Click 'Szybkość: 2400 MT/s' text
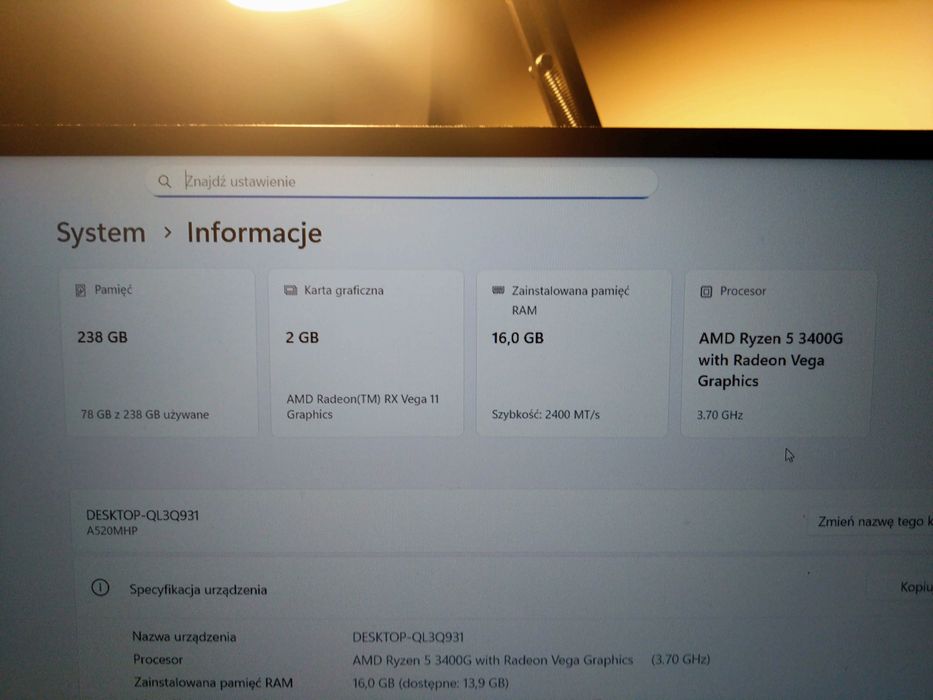This screenshot has height=700, width=933. (546, 414)
